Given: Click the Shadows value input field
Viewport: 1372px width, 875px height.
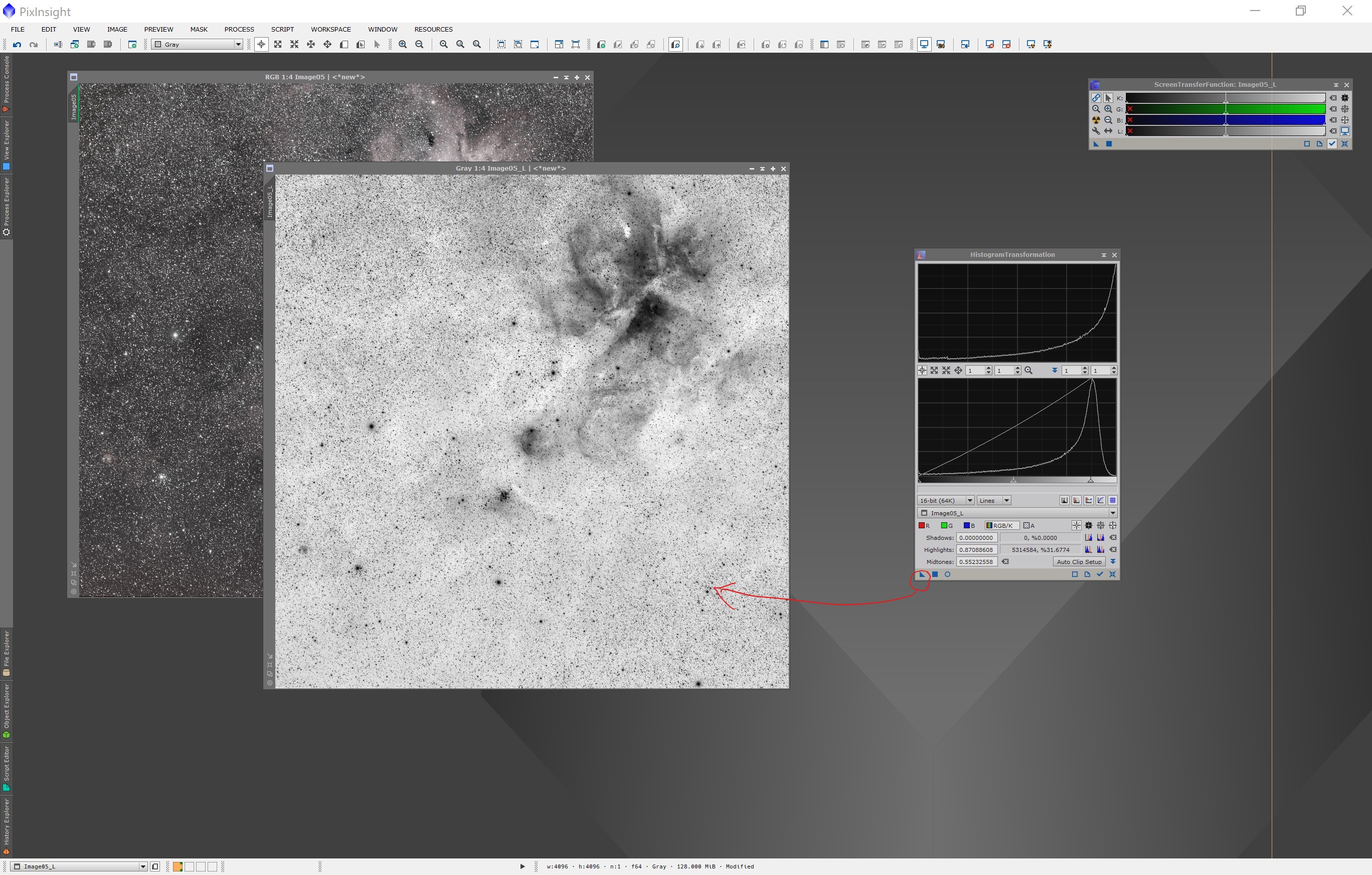Looking at the screenshot, I should (x=976, y=537).
